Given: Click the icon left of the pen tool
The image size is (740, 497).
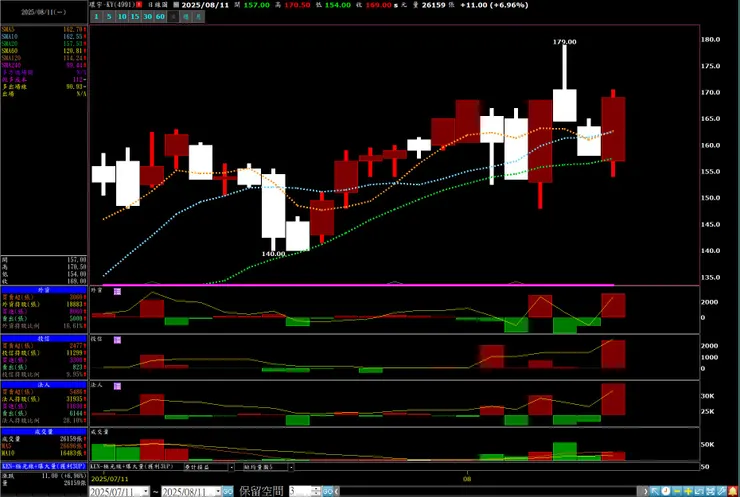Looking at the screenshot, I should coord(711,491).
